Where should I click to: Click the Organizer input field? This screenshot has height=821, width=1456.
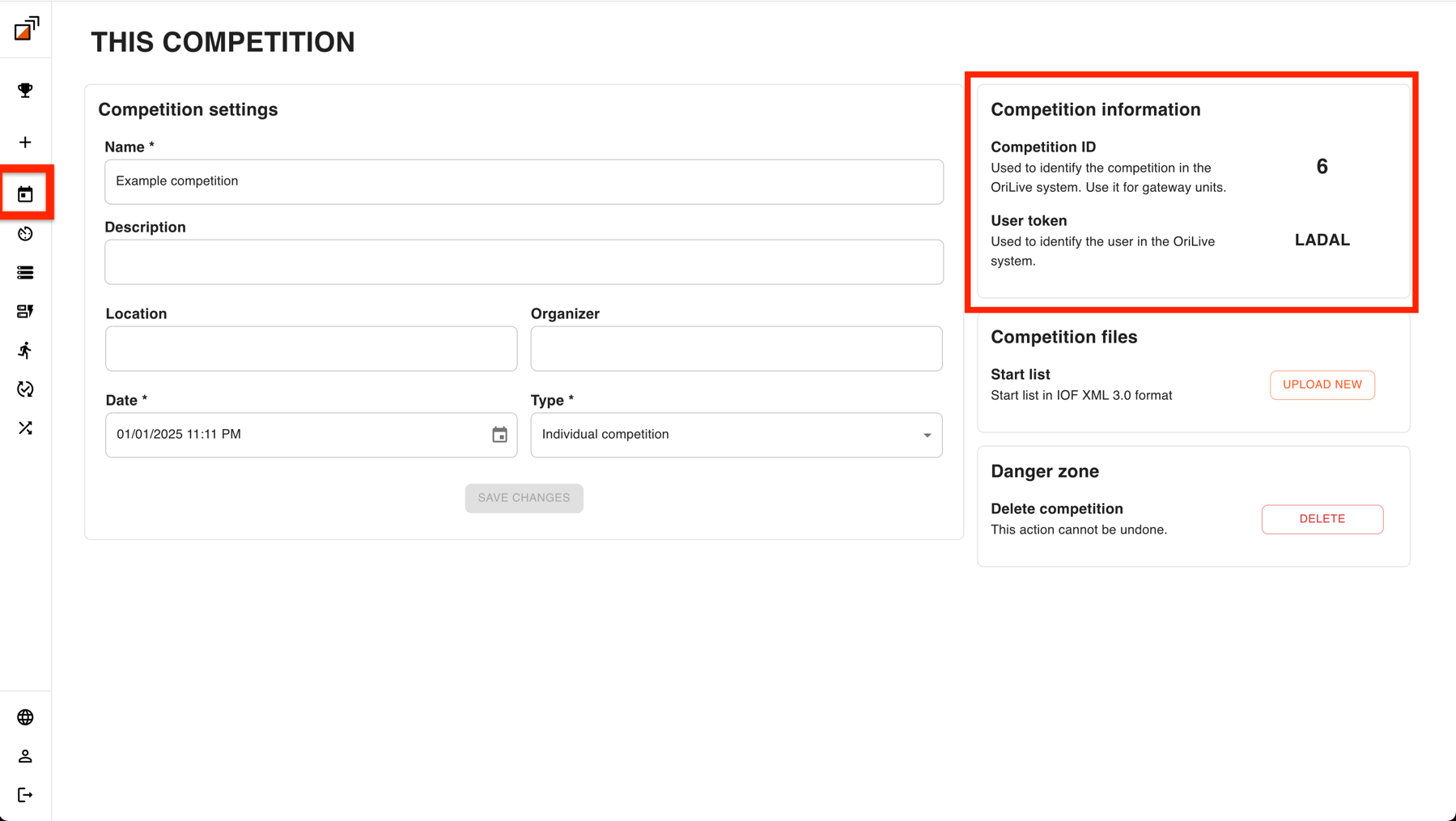pos(736,348)
